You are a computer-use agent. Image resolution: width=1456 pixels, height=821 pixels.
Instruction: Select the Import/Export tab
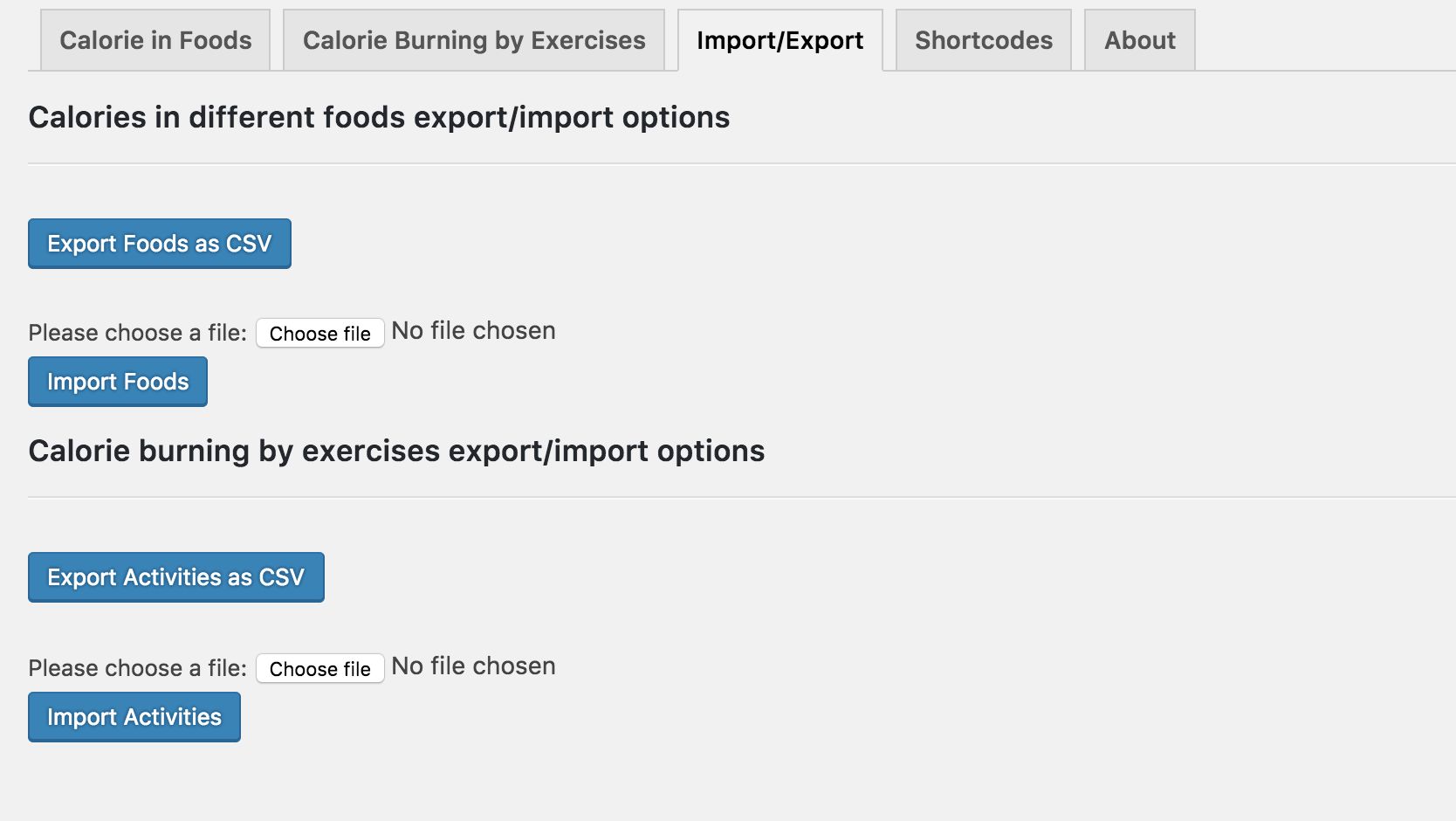(x=780, y=41)
